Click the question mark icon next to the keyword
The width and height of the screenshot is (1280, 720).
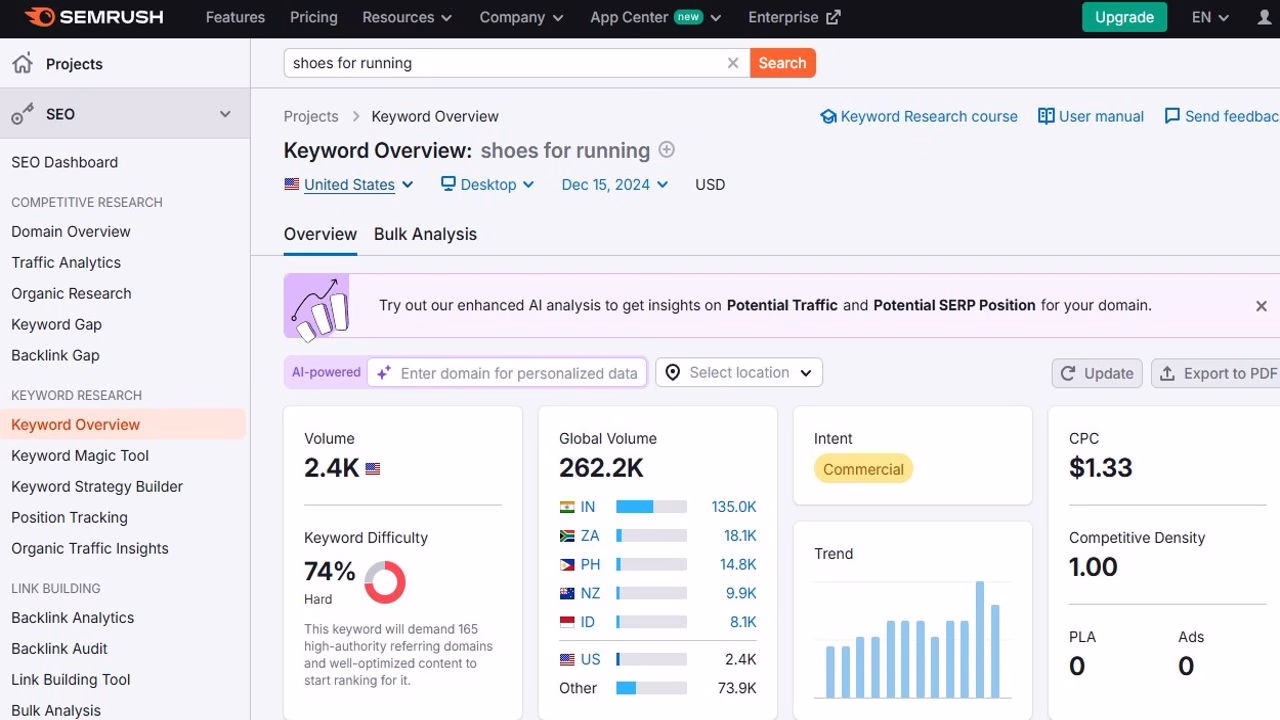pyautogui.click(x=666, y=150)
